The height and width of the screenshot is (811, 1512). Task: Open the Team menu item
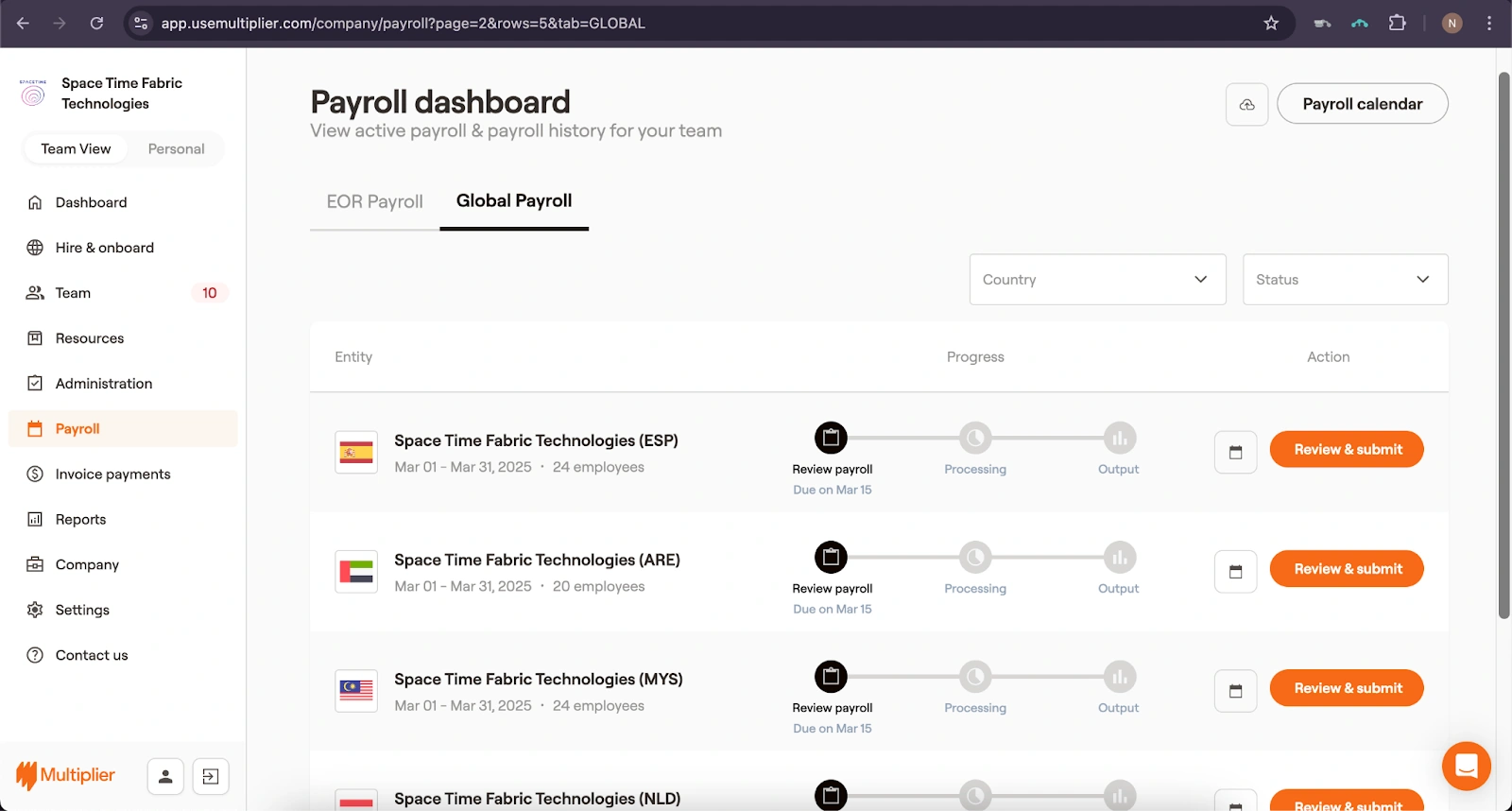123,293
